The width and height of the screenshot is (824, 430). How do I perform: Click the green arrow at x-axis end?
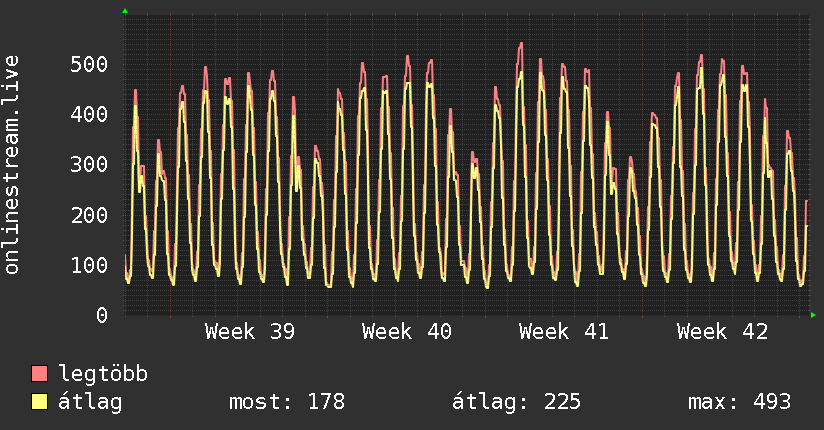coord(813,315)
